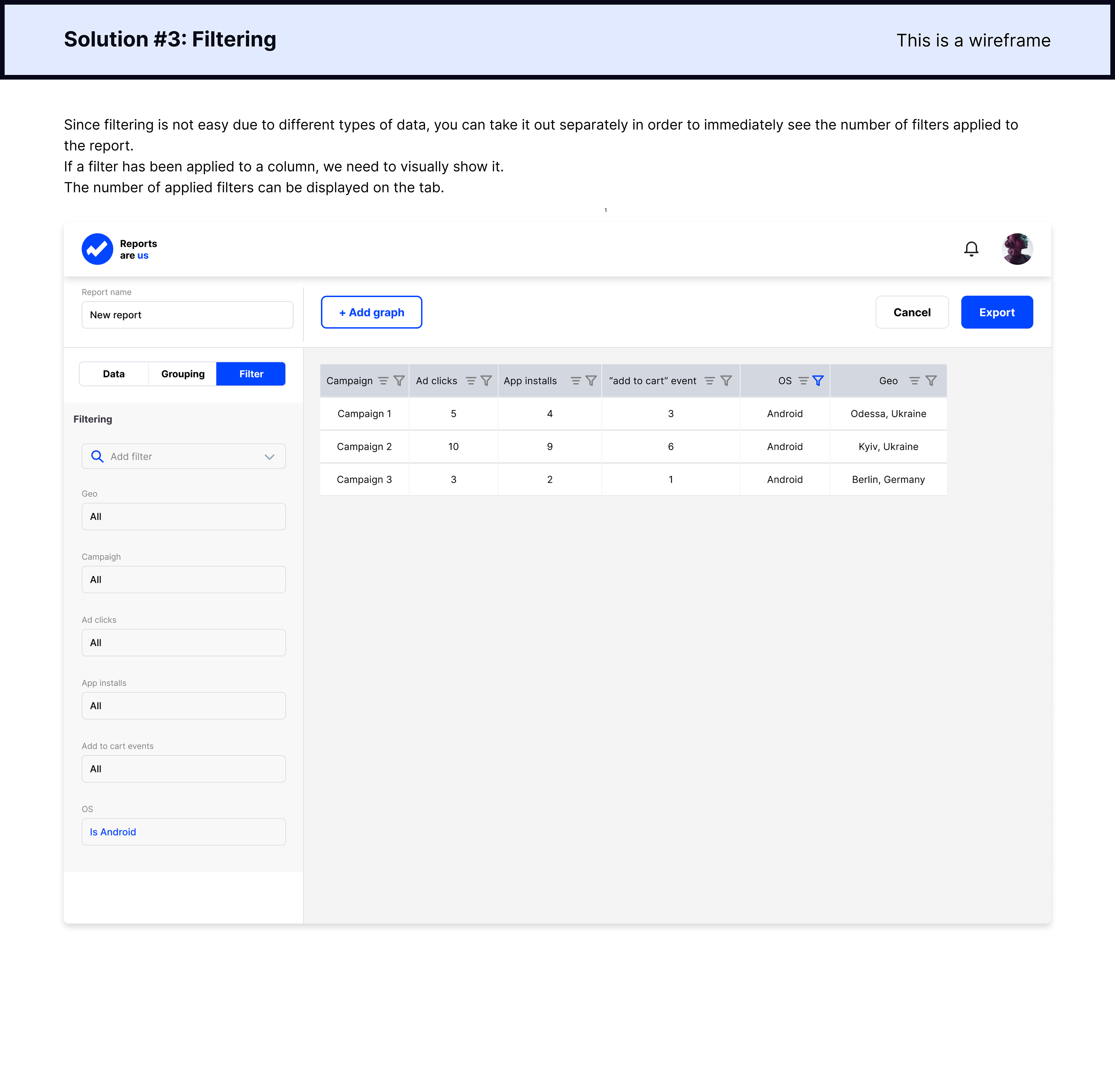Open the Ad clicks filter field
This screenshot has width=1115, height=1092.
[184, 643]
